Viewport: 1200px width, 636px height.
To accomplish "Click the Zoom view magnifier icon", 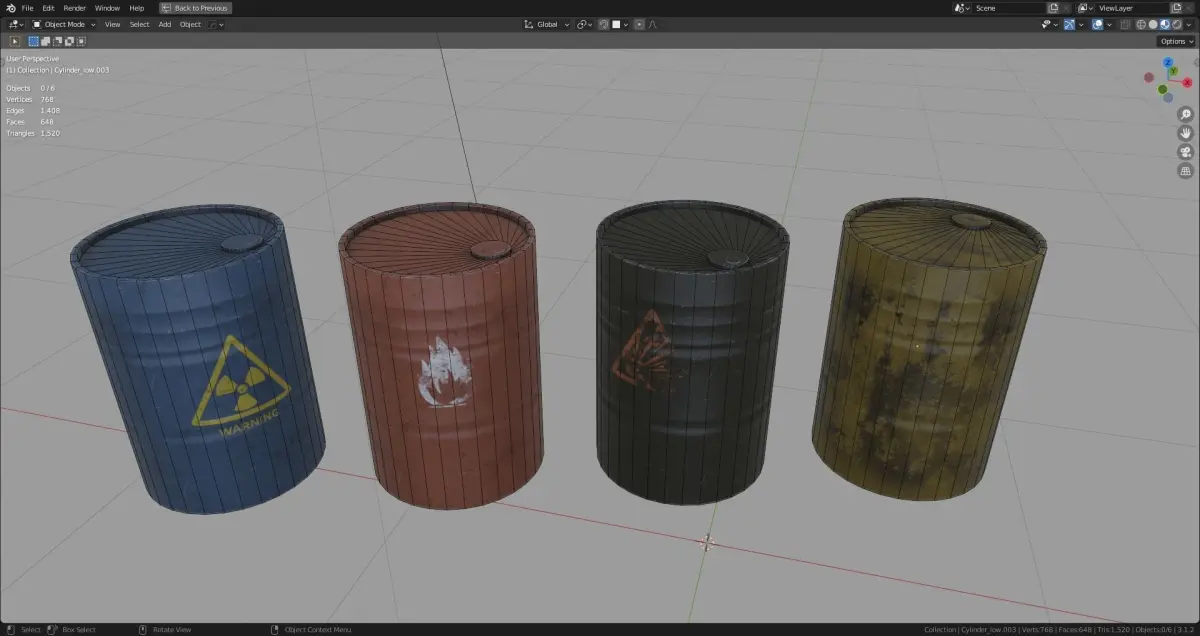I will (x=1185, y=114).
